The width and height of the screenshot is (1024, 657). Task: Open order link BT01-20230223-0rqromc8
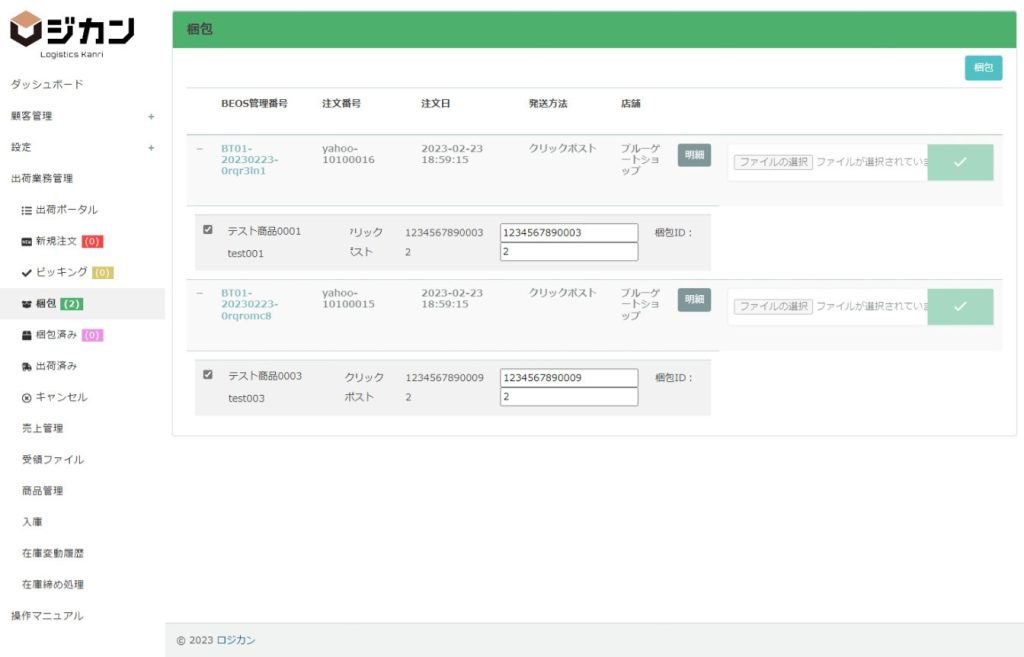click(x=249, y=304)
